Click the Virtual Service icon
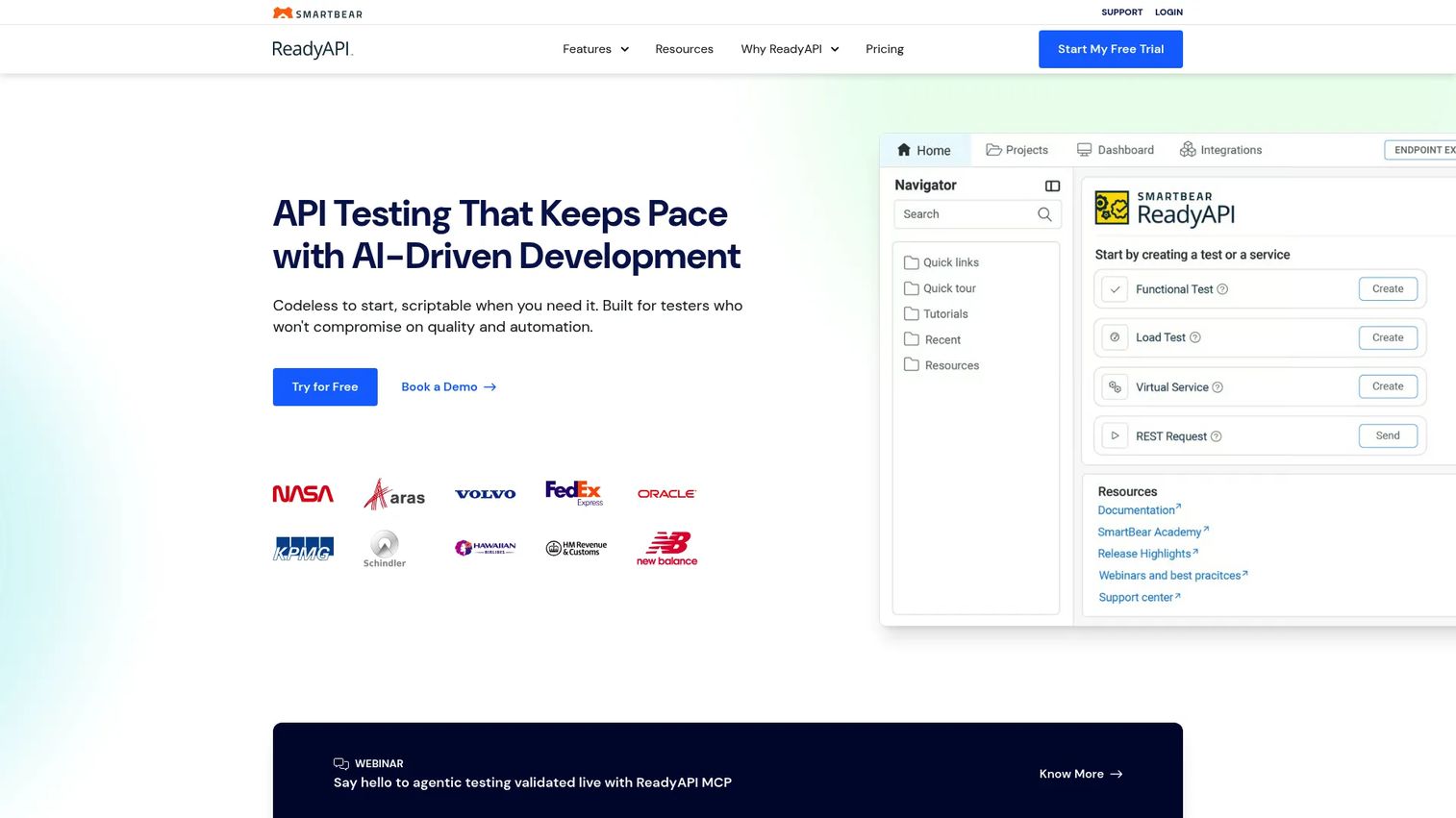Viewport: 1456px width, 818px height. [x=1115, y=386]
